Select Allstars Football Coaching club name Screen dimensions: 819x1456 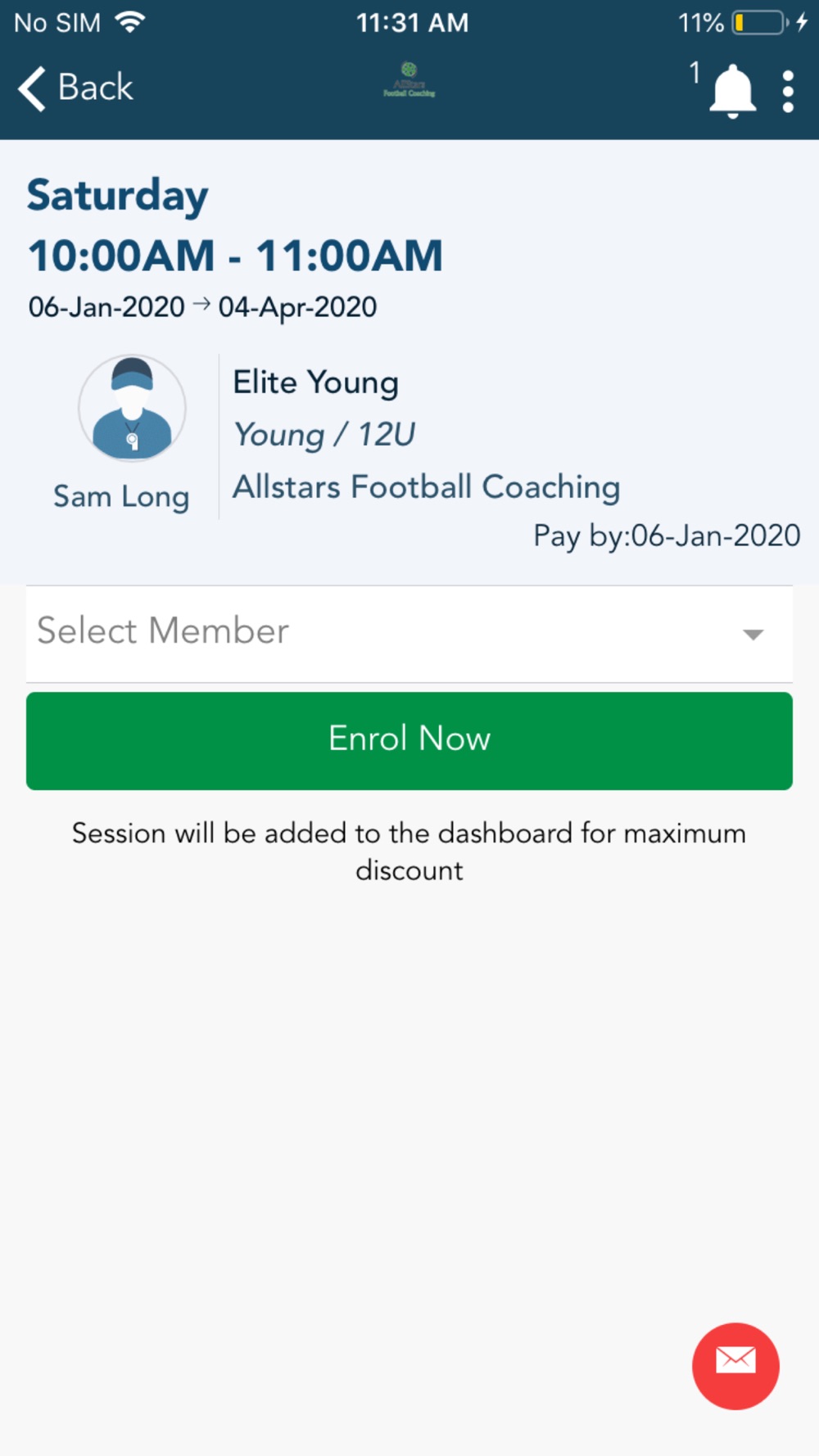[427, 487]
